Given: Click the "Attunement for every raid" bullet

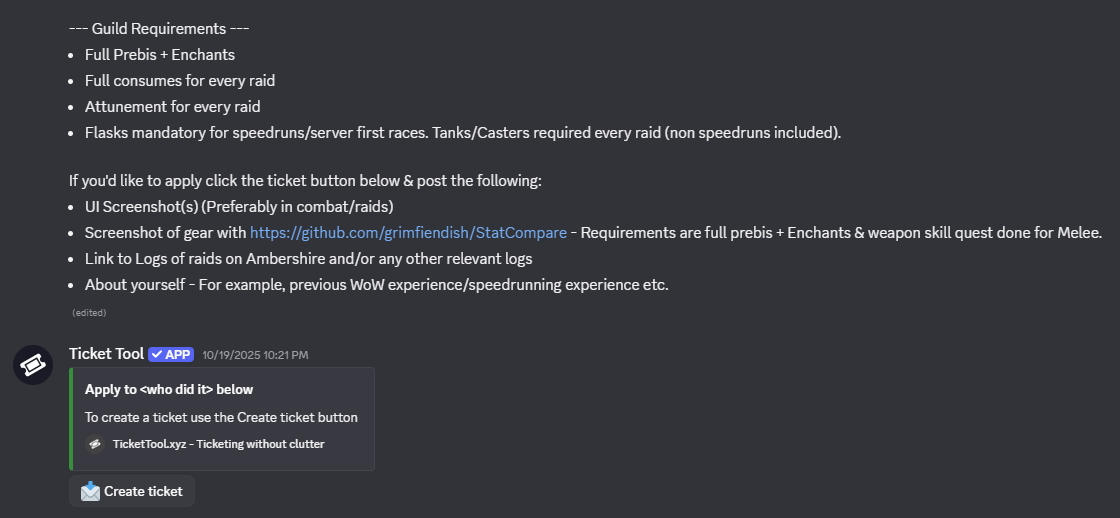Looking at the screenshot, I should (x=173, y=107).
